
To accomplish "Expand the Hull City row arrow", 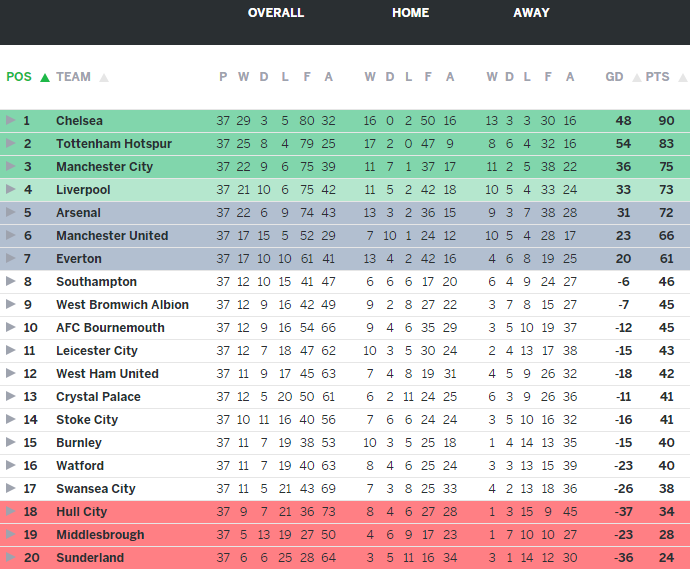I will pyautogui.click(x=10, y=512).
